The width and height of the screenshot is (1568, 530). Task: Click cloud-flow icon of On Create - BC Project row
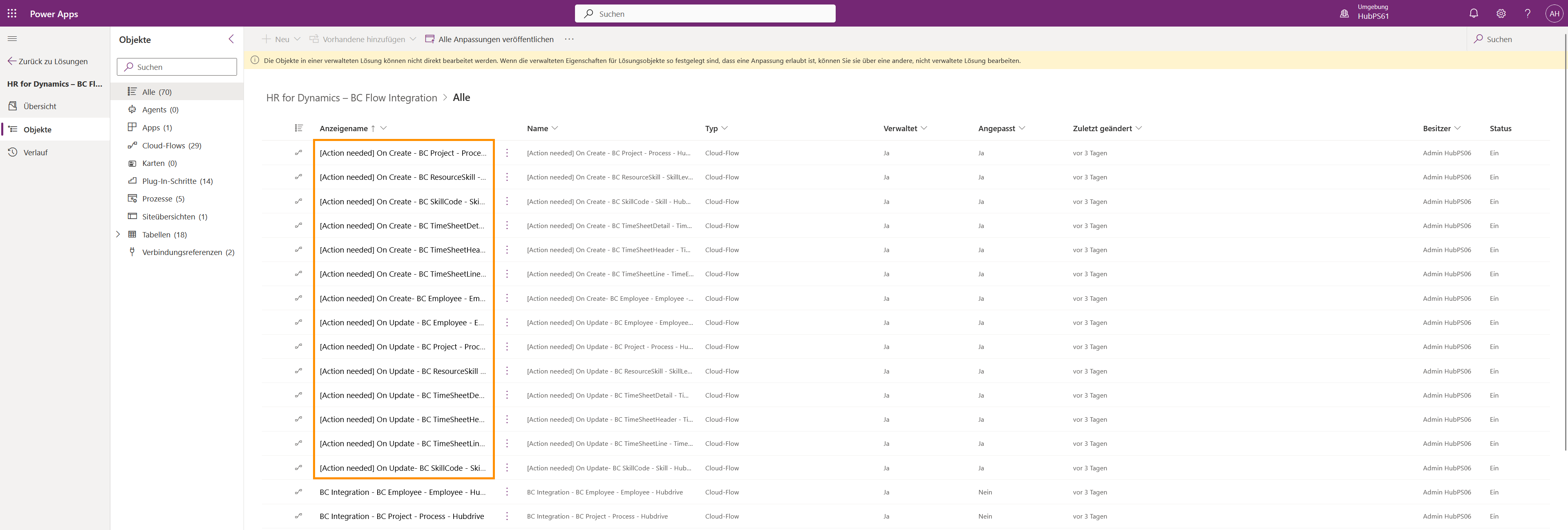point(298,153)
